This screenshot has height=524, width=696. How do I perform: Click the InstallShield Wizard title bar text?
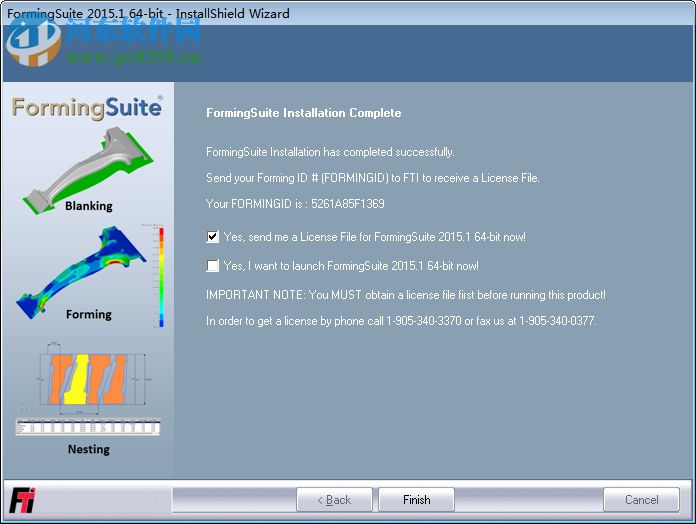[148, 13]
